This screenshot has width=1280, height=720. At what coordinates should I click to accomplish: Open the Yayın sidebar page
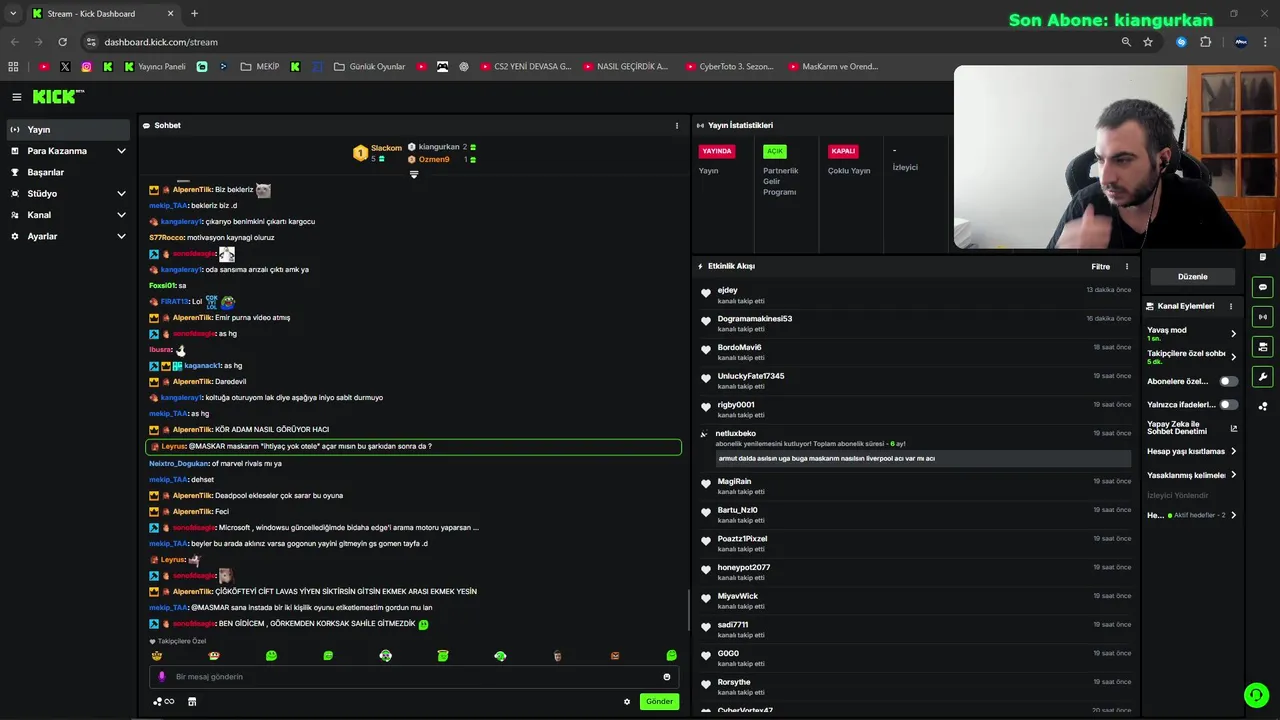click(66, 129)
